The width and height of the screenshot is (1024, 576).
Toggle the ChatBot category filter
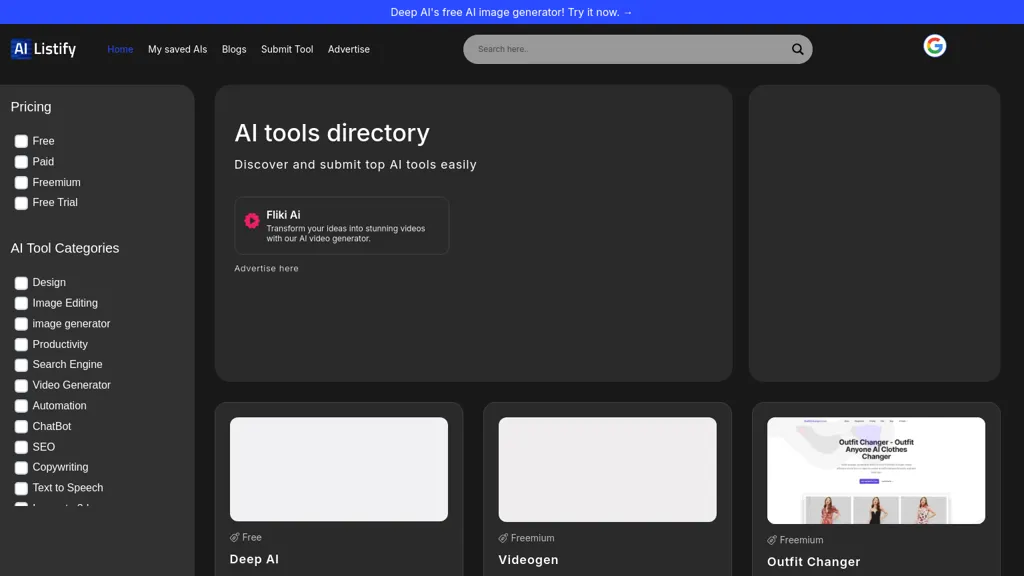tap(21, 427)
